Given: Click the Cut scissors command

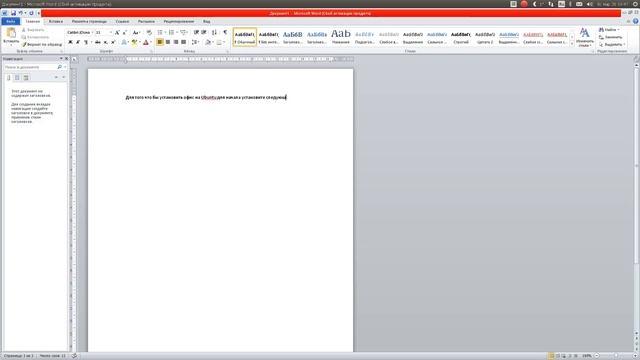Looking at the screenshot, I should pos(33,30).
